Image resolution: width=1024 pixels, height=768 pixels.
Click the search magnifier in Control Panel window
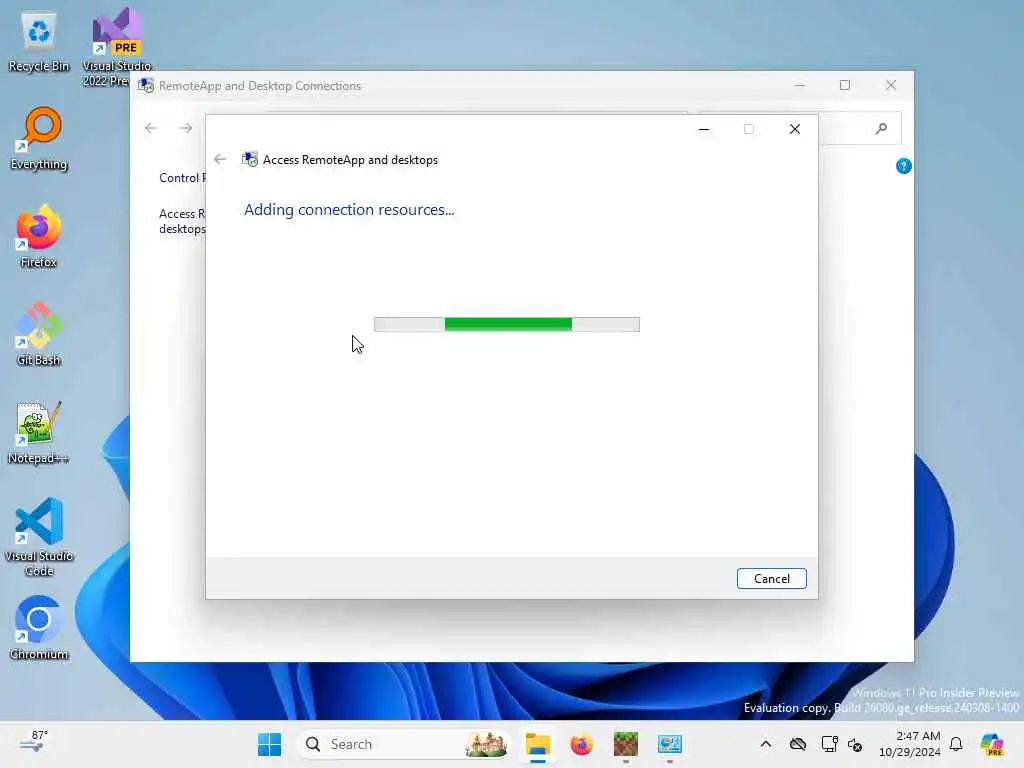[x=881, y=129]
